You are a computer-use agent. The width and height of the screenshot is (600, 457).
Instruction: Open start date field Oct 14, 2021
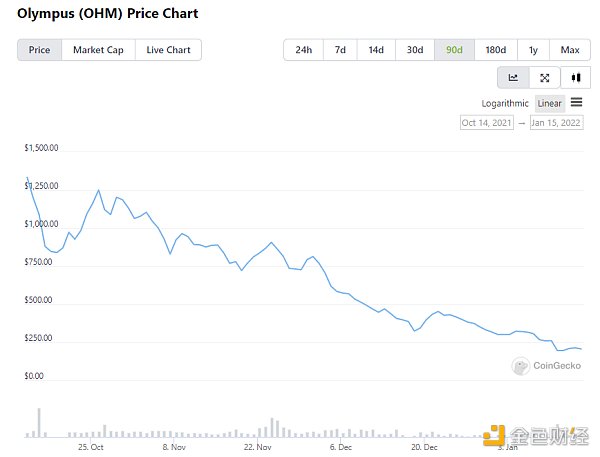pyautogui.click(x=486, y=123)
